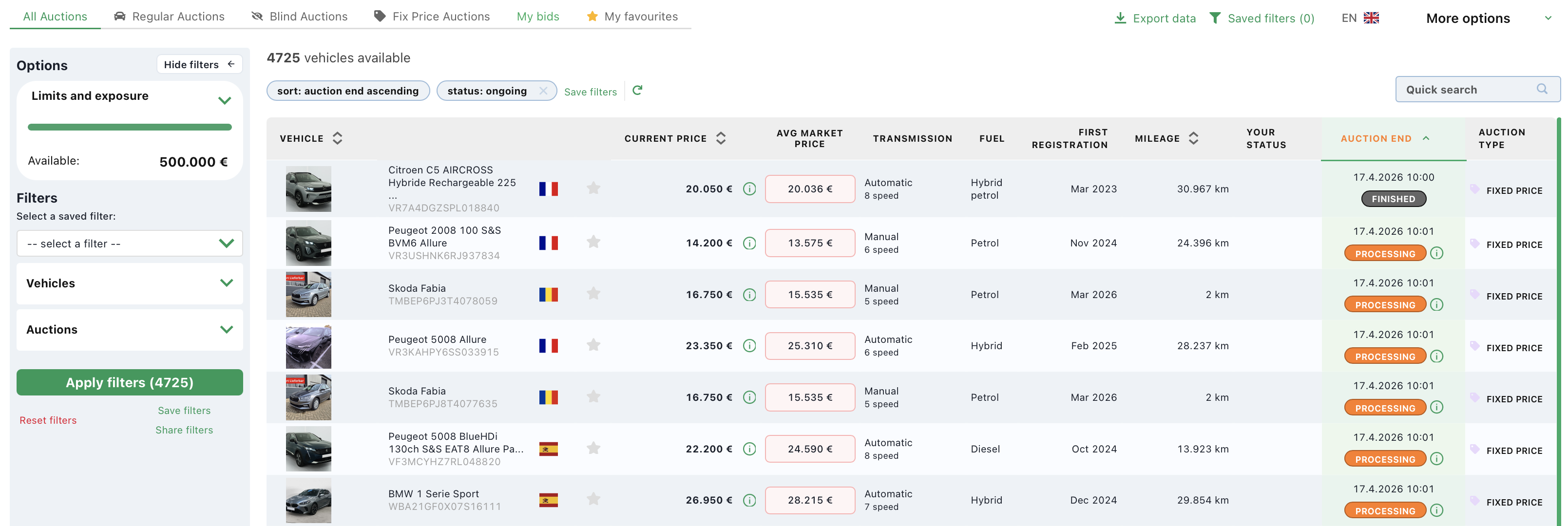Click the Apply filters (4725) button

point(130,382)
